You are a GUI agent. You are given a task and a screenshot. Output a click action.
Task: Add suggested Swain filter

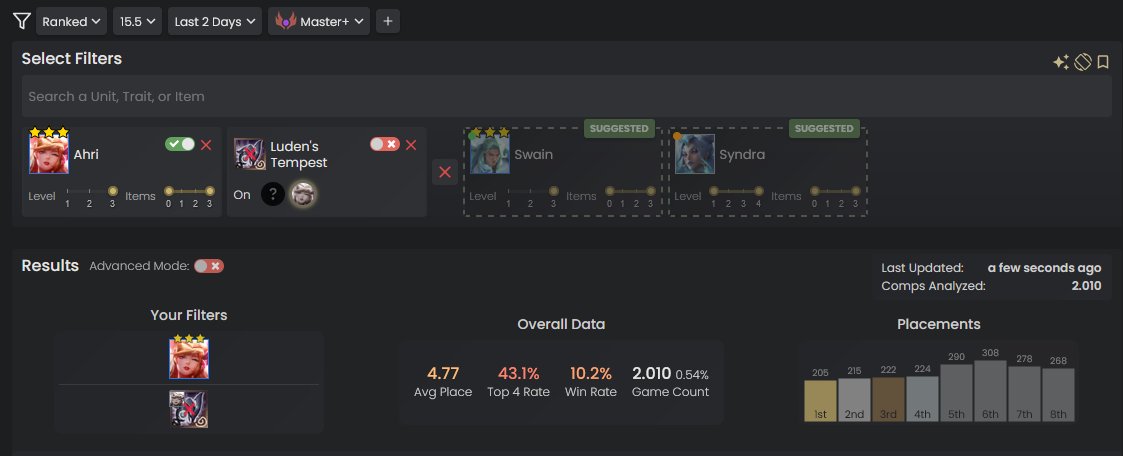pos(563,172)
